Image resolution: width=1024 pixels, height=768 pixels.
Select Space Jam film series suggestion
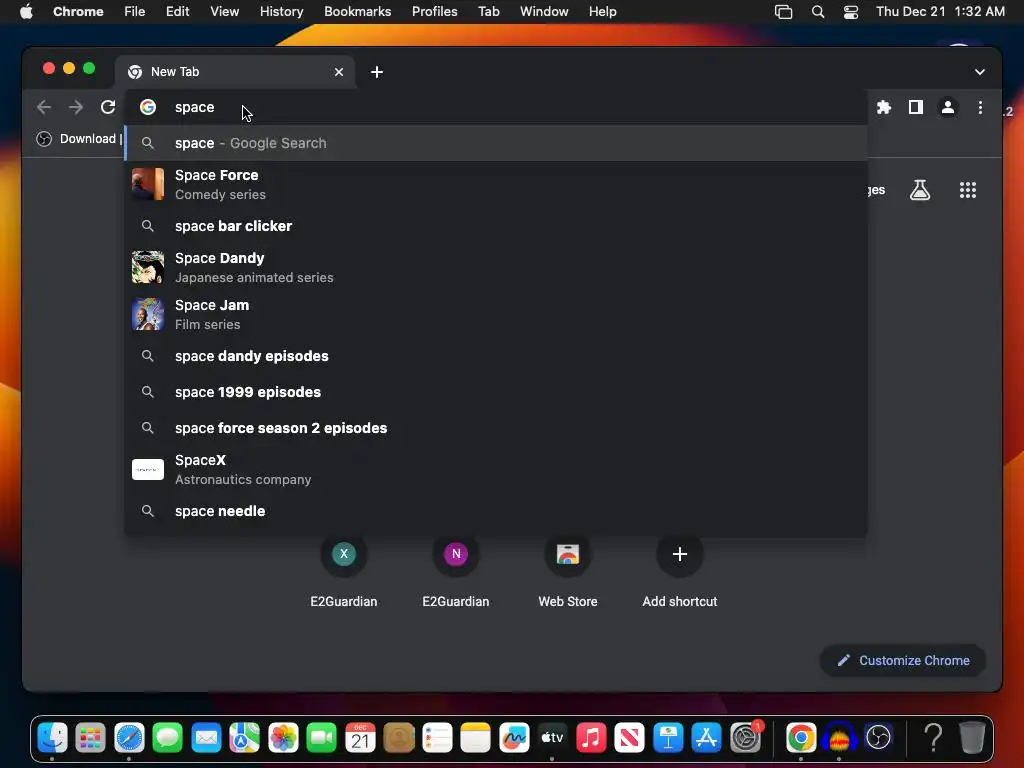pos(496,314)
